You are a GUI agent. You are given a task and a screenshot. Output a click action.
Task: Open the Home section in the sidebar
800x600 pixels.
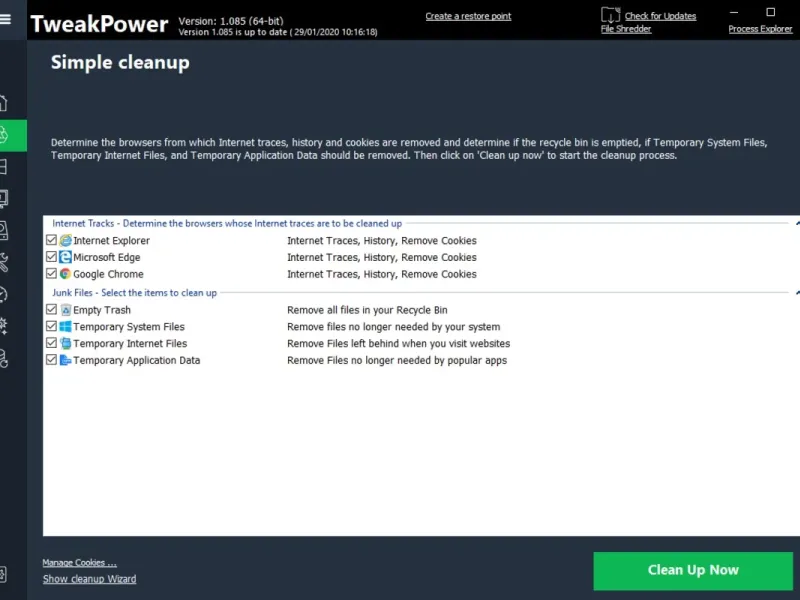pyautogui.click(x=4, y=103)
